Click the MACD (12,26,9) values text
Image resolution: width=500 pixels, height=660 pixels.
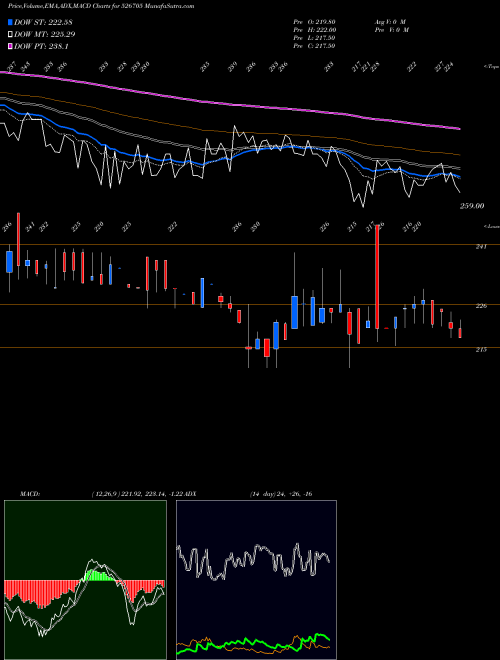(x=136, y=493)
